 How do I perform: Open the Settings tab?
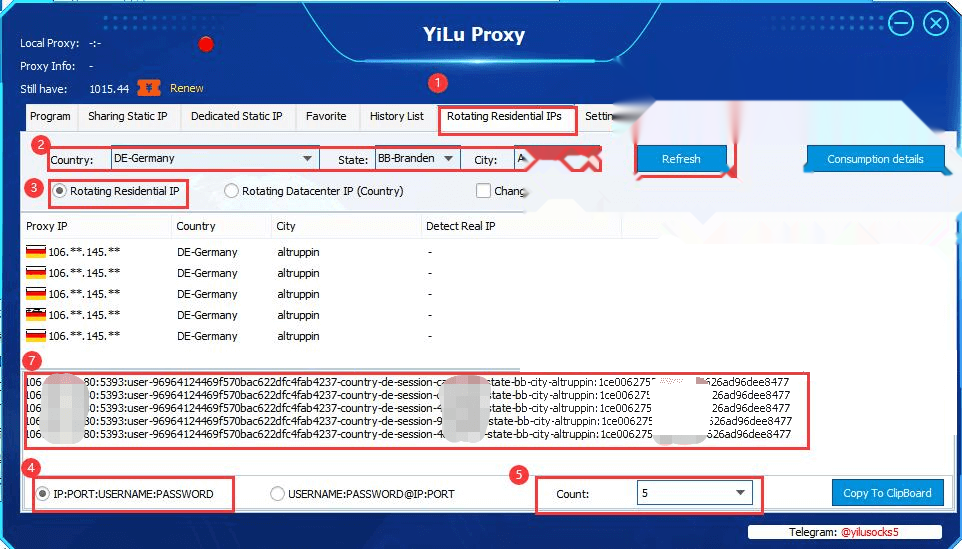(598, 117)
